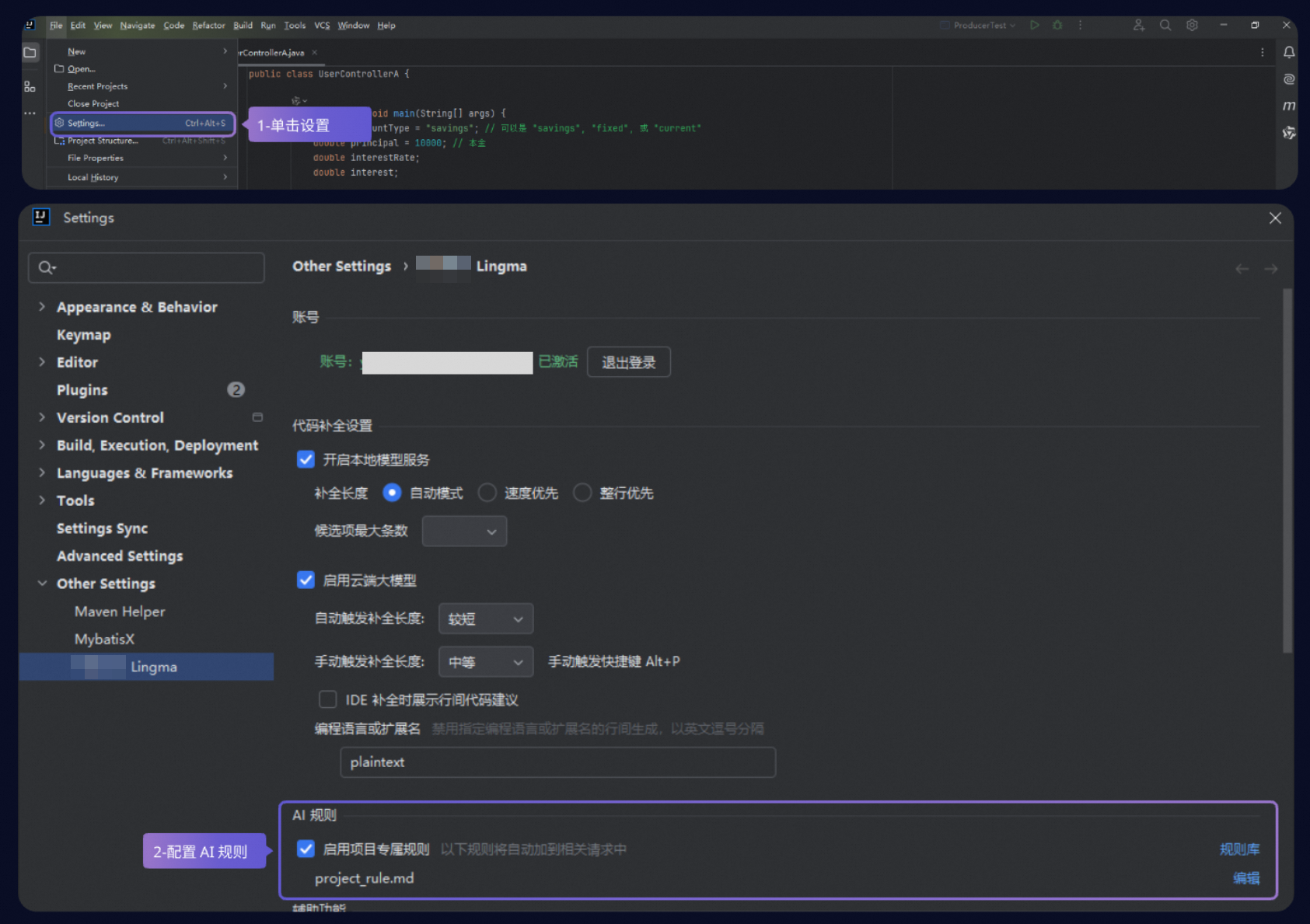Close the UserControllerA.java editor tab
This screenshot has width=1310, height=924.
point(315,53)
